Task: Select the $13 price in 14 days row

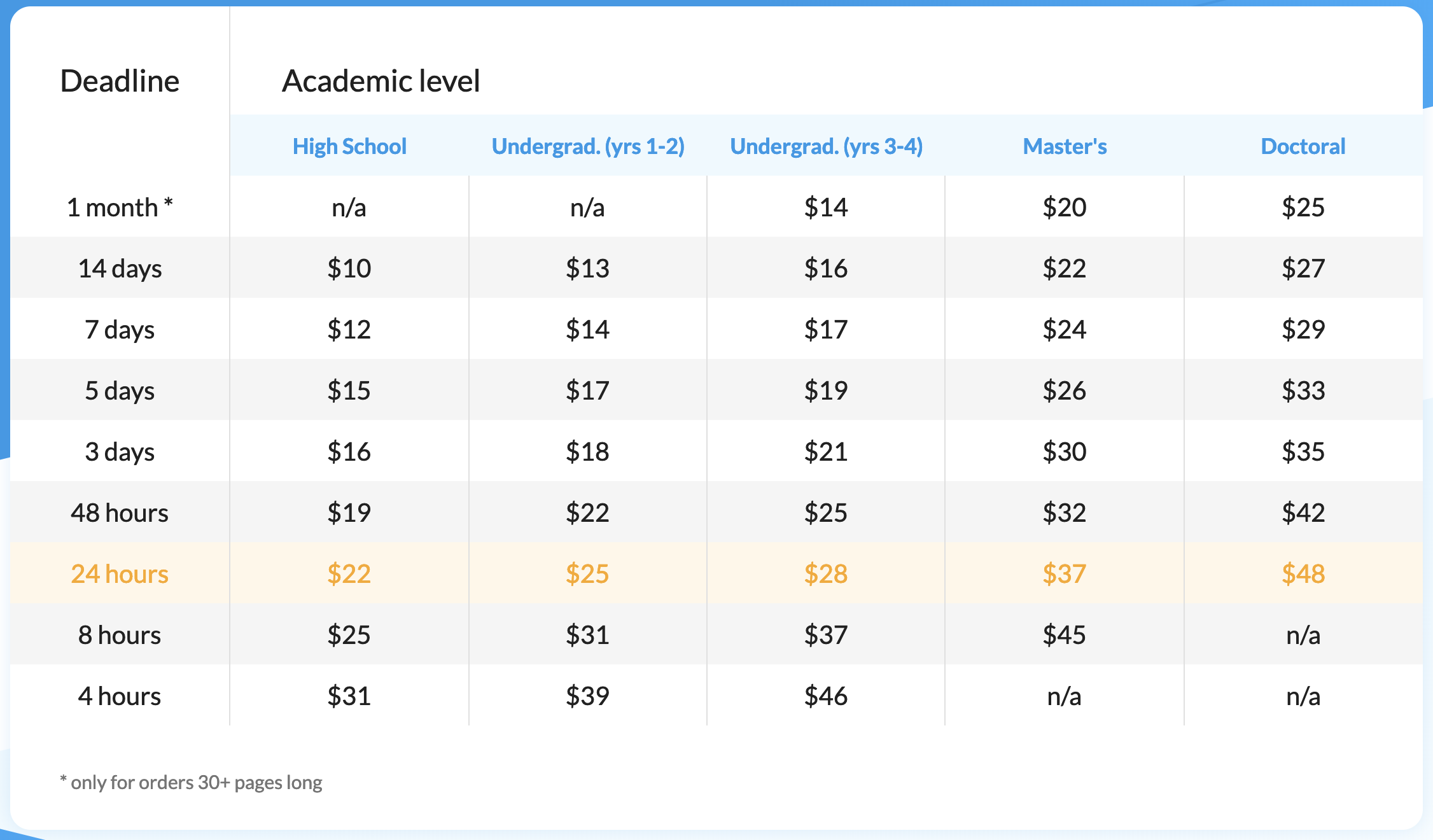Action: [588, 269]
